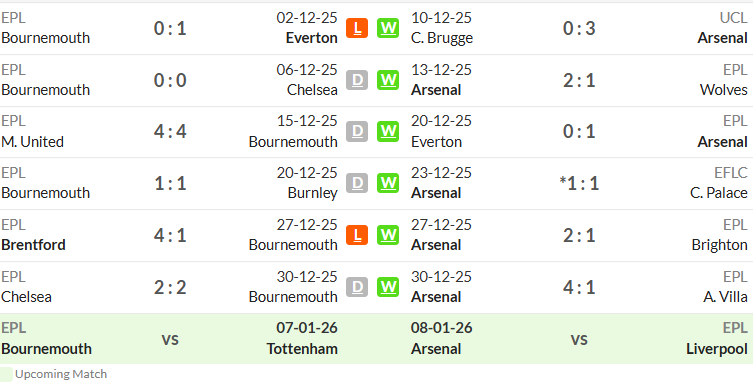Screen dimensions: 753x387
Task: Click the Wolves team name
Action: (x=724, y=90)
